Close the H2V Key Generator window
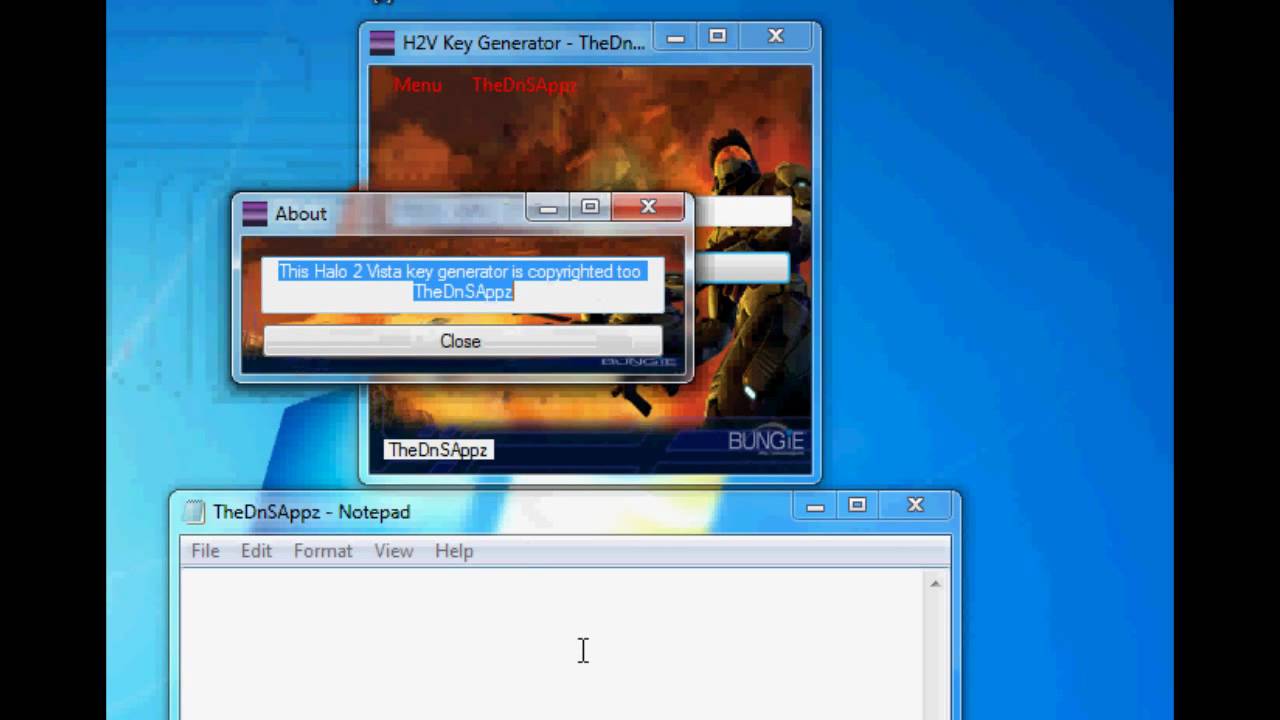Screen dimensions: 1280x720 click(x=776, y=37)
